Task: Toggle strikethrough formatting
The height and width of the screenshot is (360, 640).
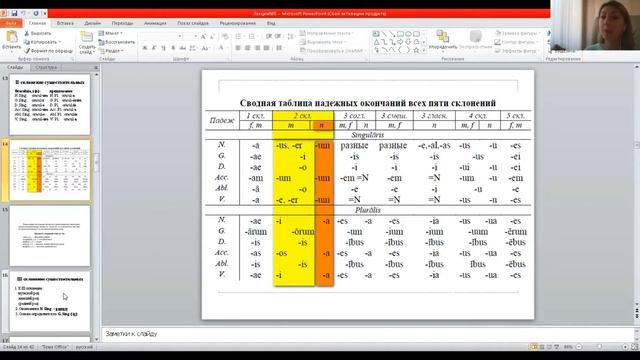Action: click(x=183, y=48)
